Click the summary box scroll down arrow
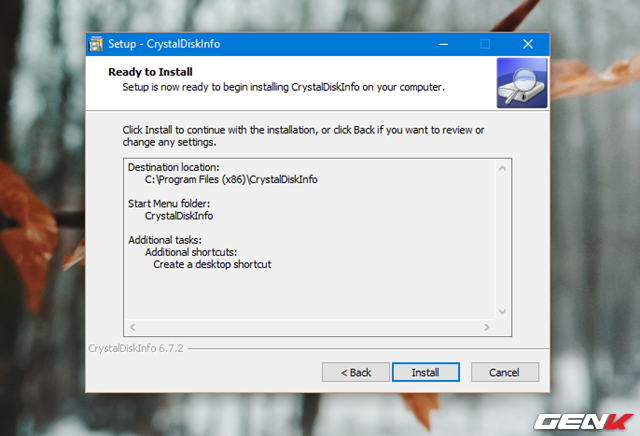 (502, 311)
